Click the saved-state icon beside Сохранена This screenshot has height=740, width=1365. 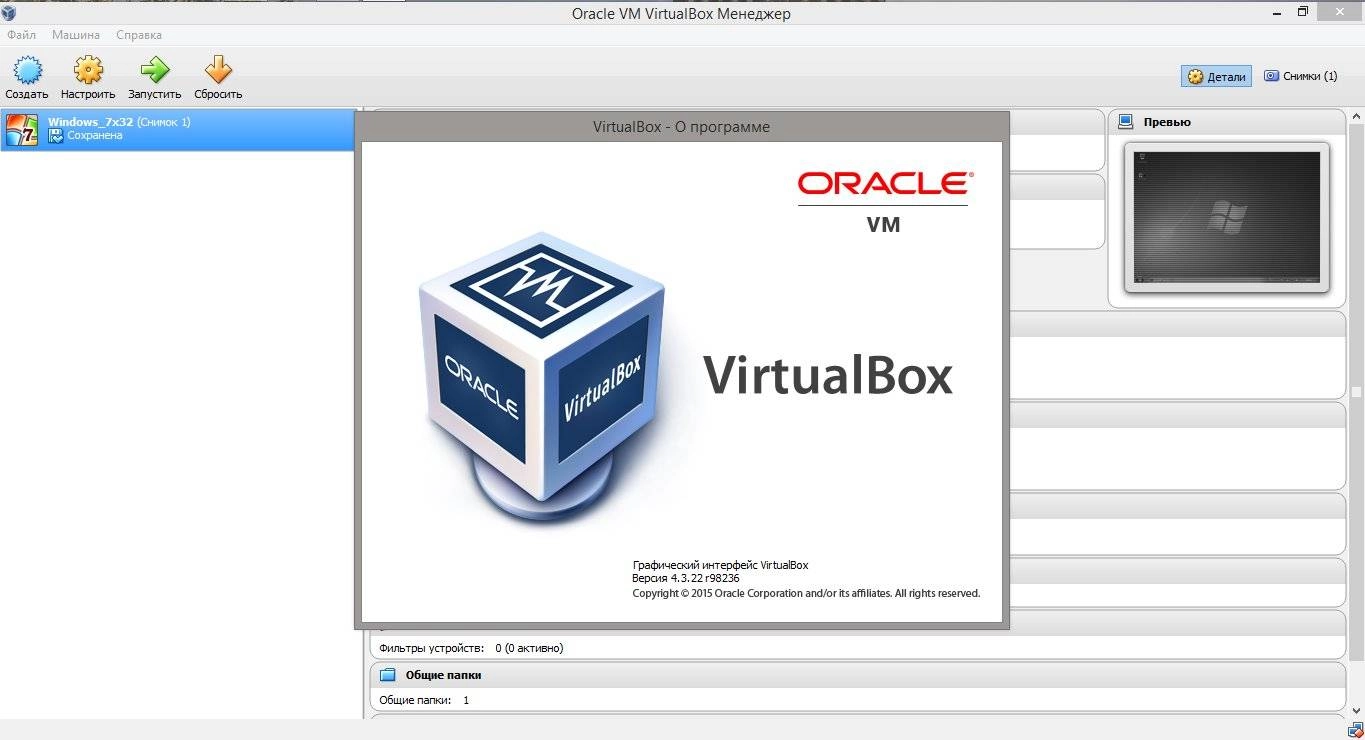(56, 136)
